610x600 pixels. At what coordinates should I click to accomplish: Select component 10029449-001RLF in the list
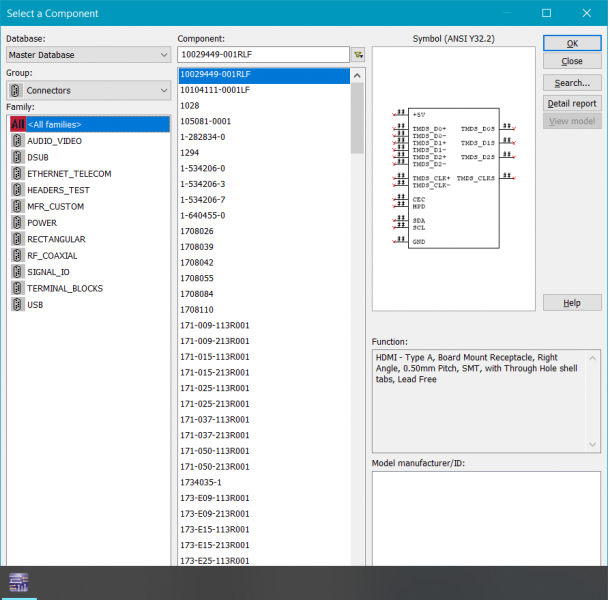click(264, 74)
